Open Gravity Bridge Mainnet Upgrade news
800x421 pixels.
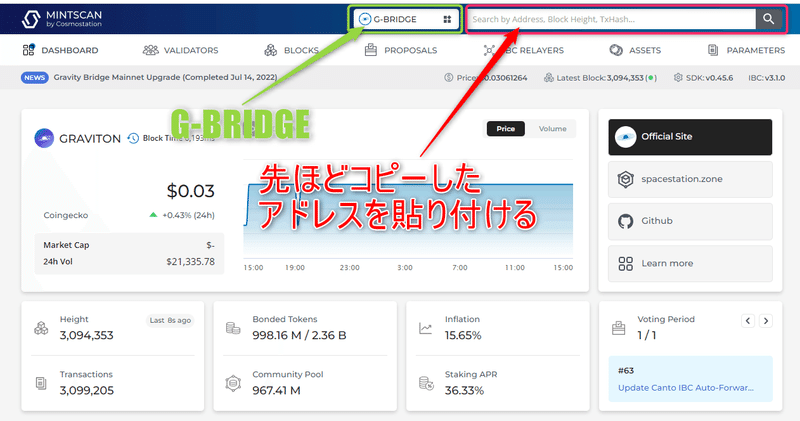coord(165,78)
